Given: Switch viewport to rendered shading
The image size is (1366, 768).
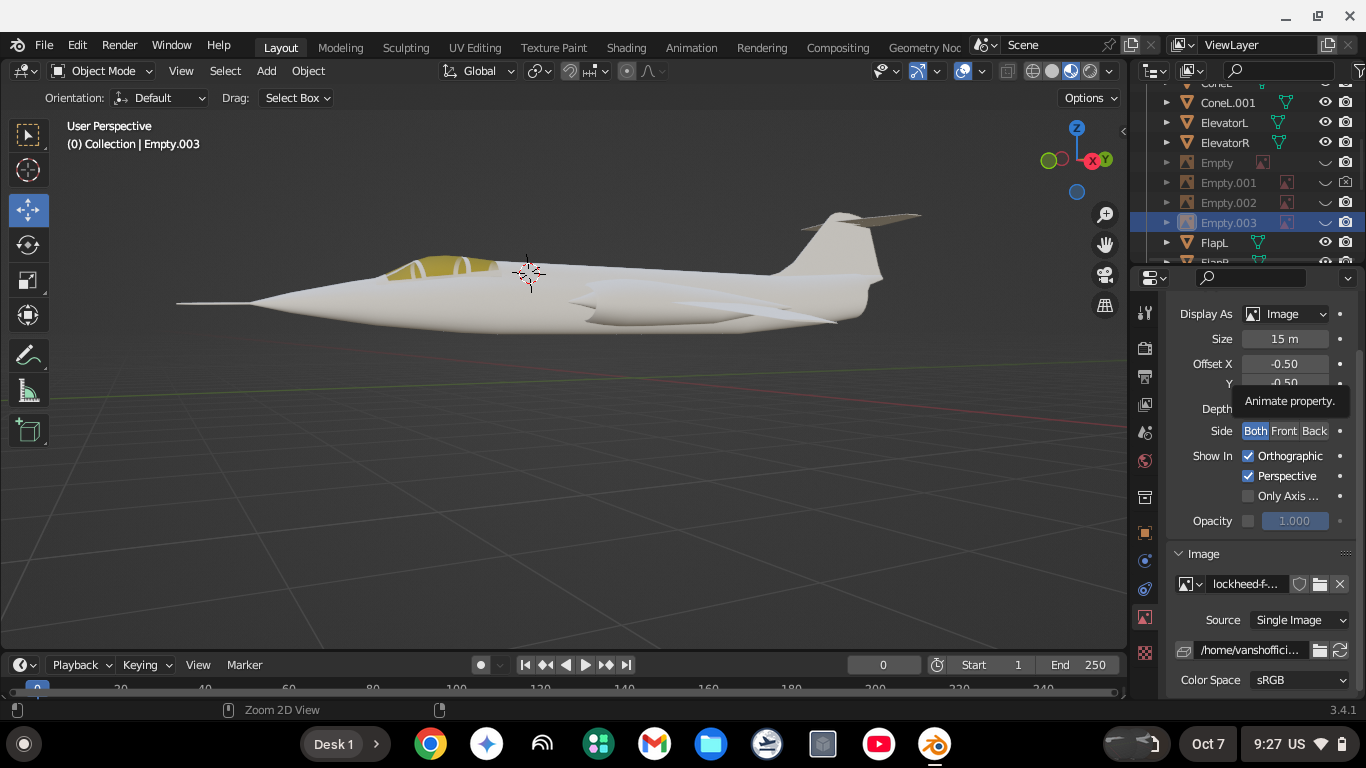Looking at the screenshot, I should point(1090,71).
